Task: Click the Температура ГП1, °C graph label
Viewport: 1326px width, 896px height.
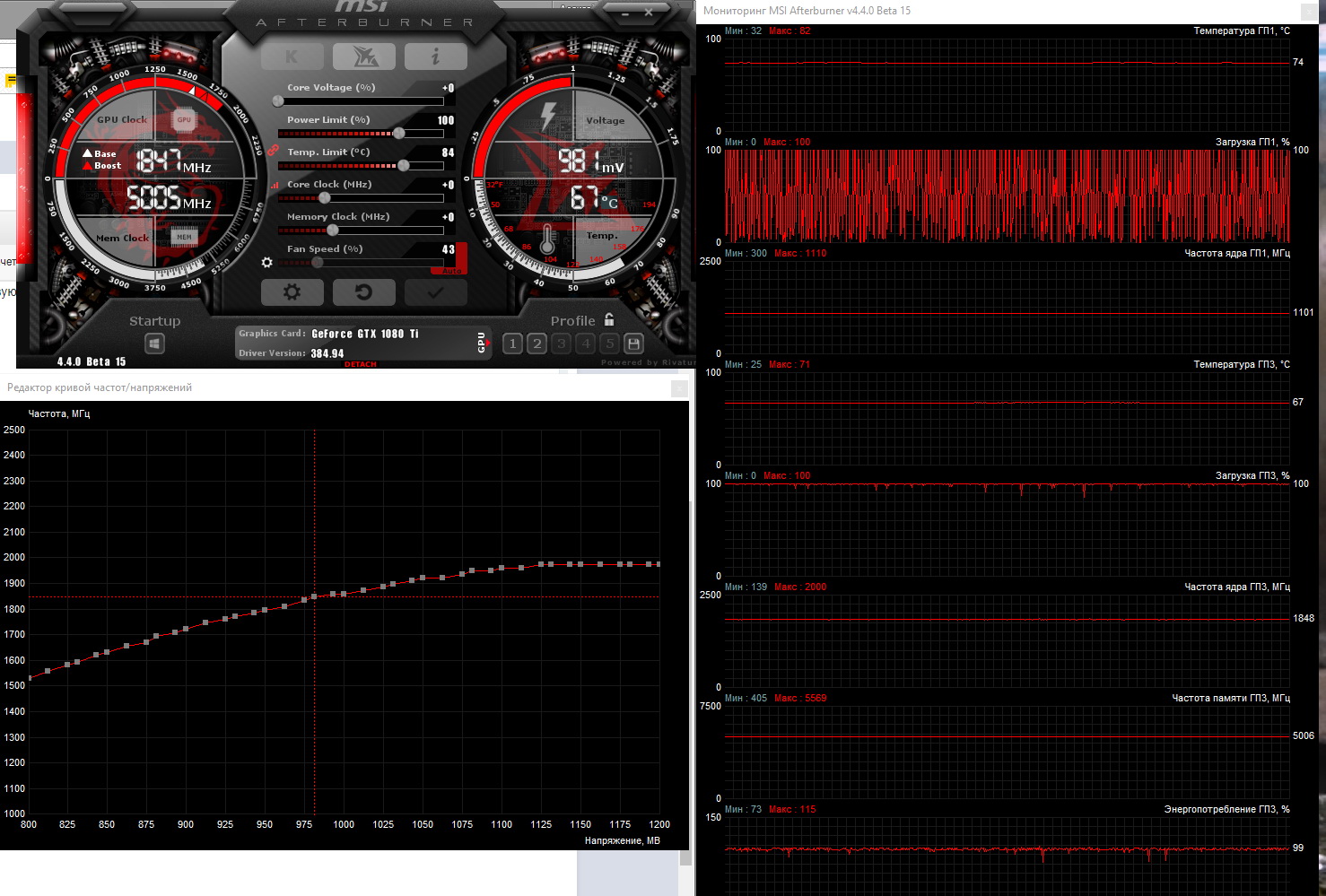Action: click(x=1242, y=30)
